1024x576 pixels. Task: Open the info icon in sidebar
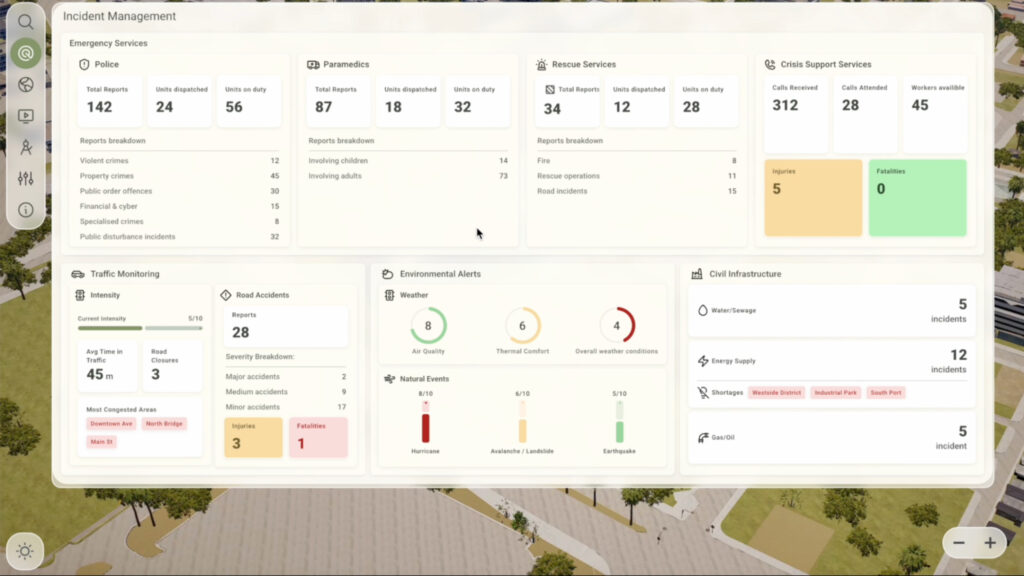click(x=25, y=210)
